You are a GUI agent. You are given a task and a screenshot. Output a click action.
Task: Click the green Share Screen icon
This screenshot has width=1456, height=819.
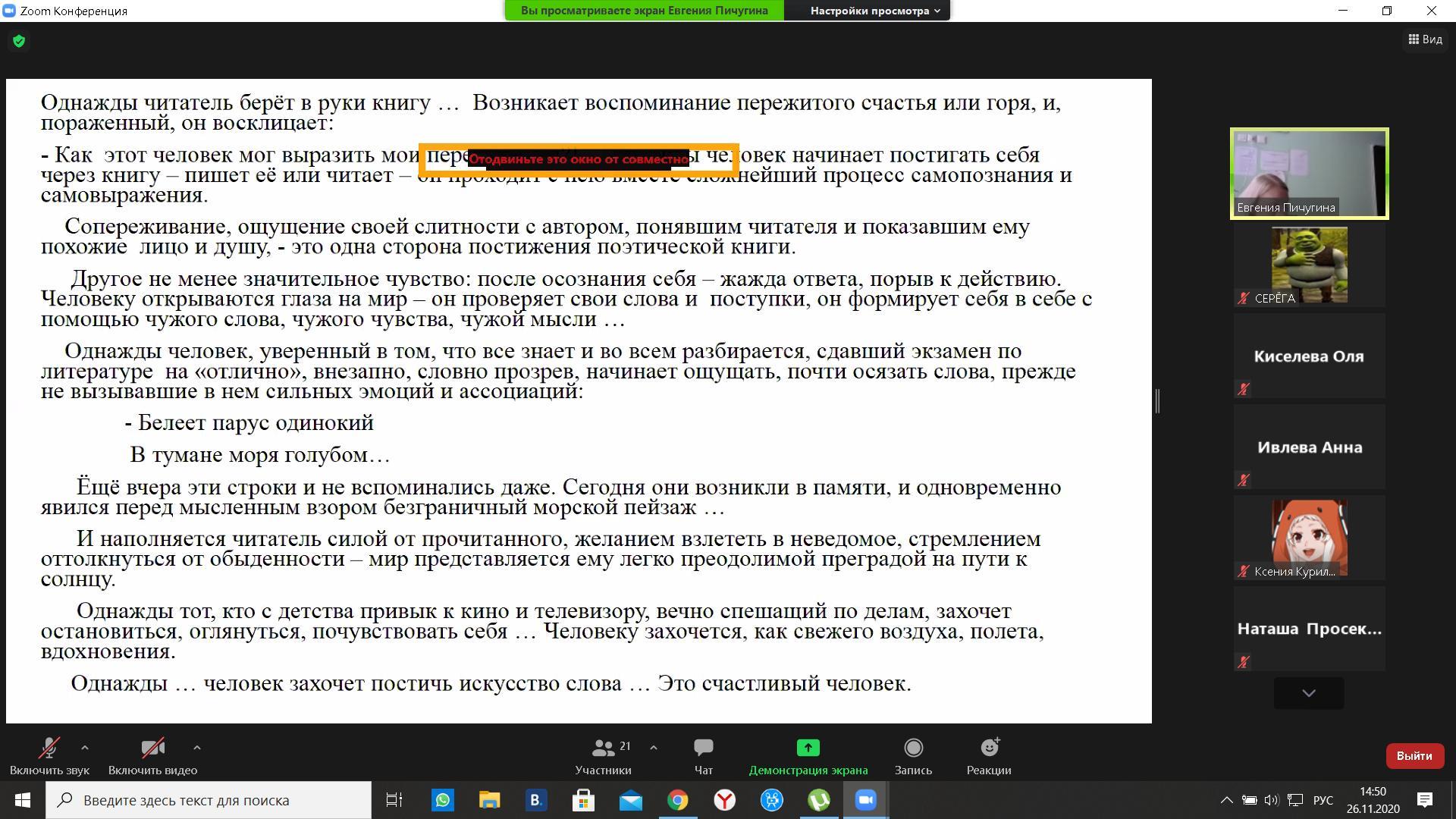point(808,748)
